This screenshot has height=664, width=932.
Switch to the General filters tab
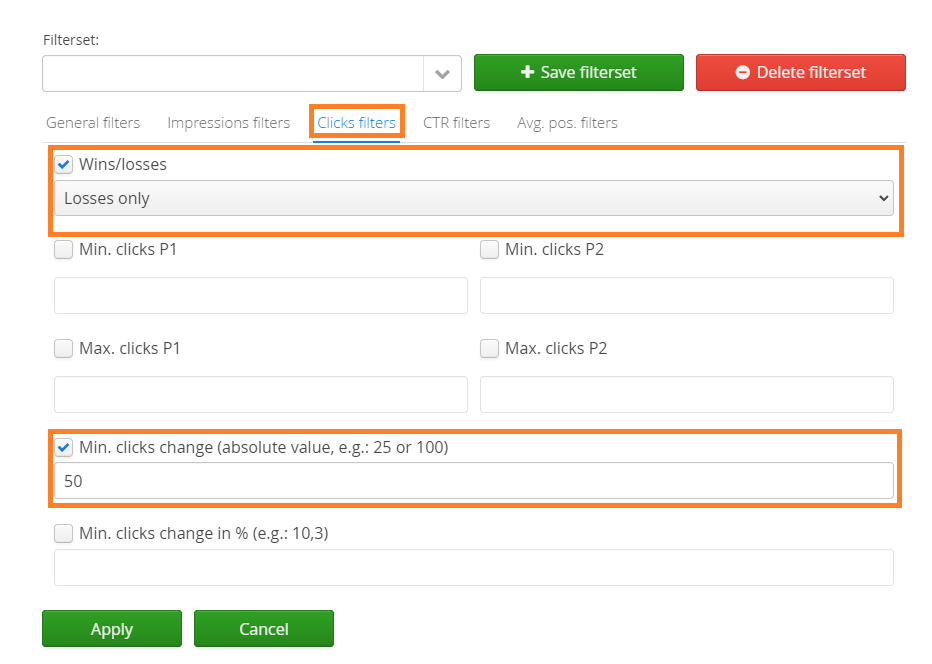tap(93, 123)
